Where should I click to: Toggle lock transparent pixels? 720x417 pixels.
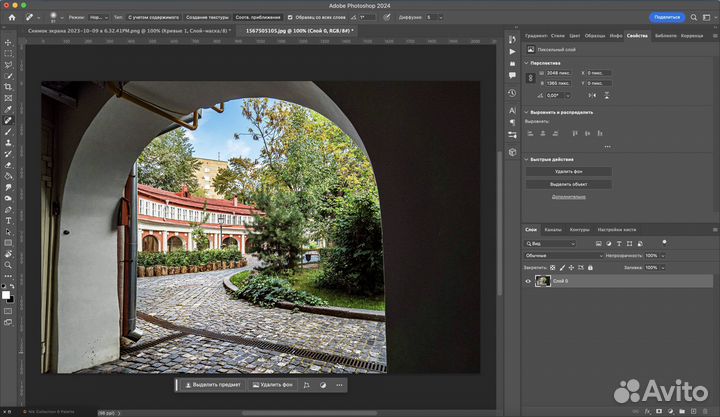point(552,268)
